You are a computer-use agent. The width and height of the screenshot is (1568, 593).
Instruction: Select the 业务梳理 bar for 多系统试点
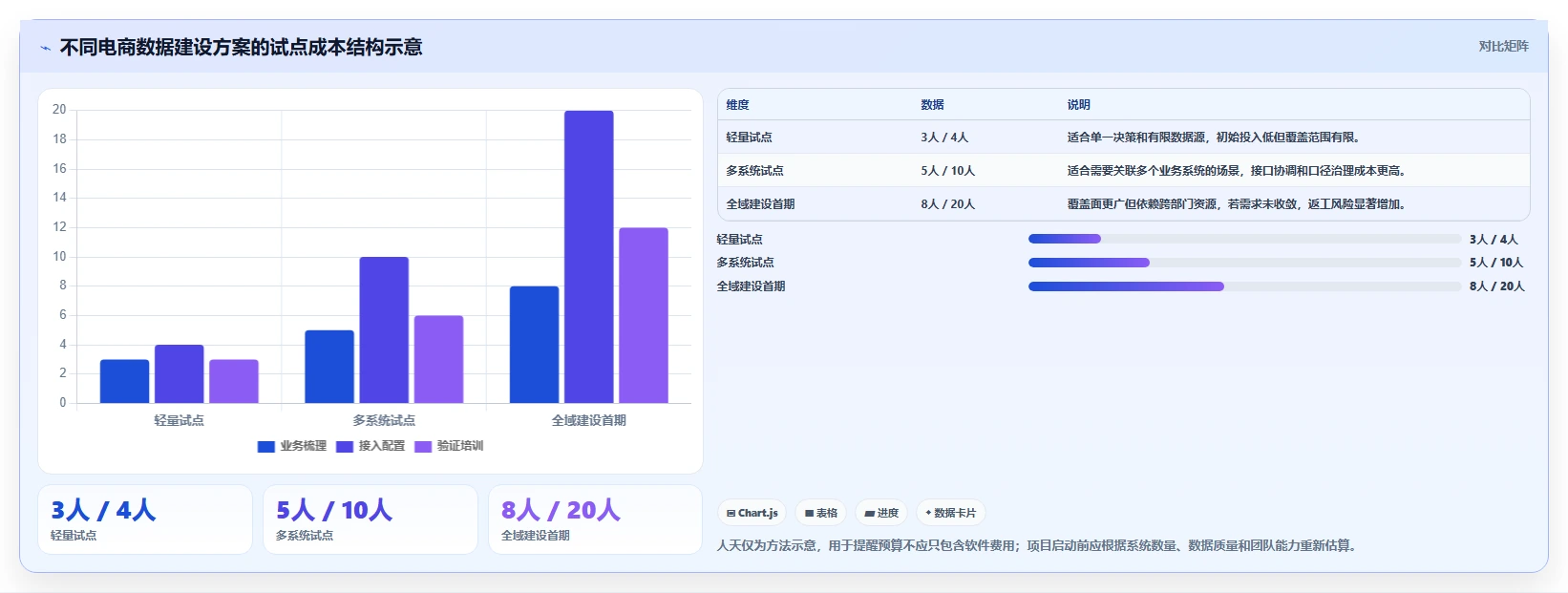pos(329,367)
